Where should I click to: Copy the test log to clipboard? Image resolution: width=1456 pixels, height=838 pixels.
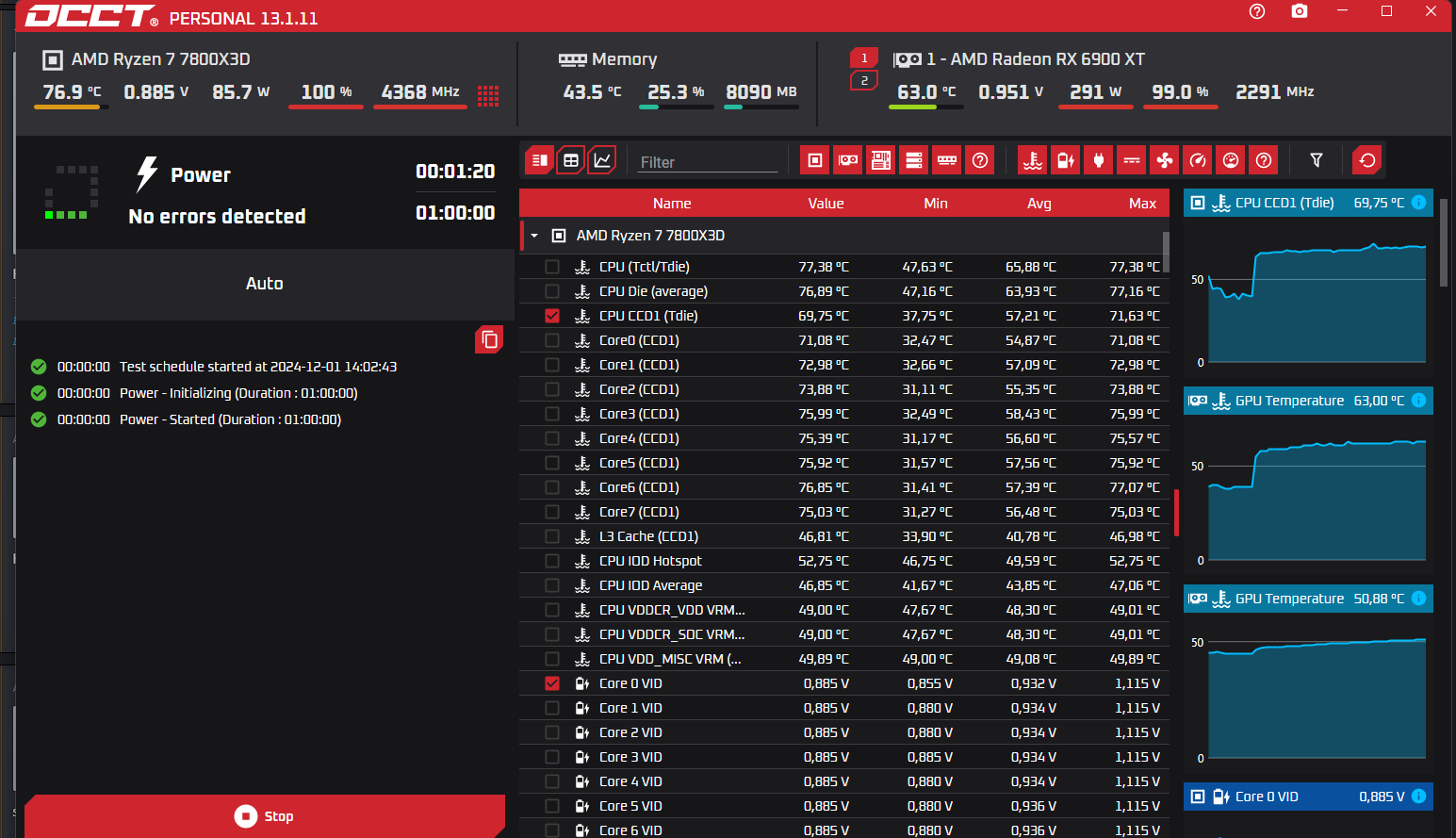coord(489,339)
